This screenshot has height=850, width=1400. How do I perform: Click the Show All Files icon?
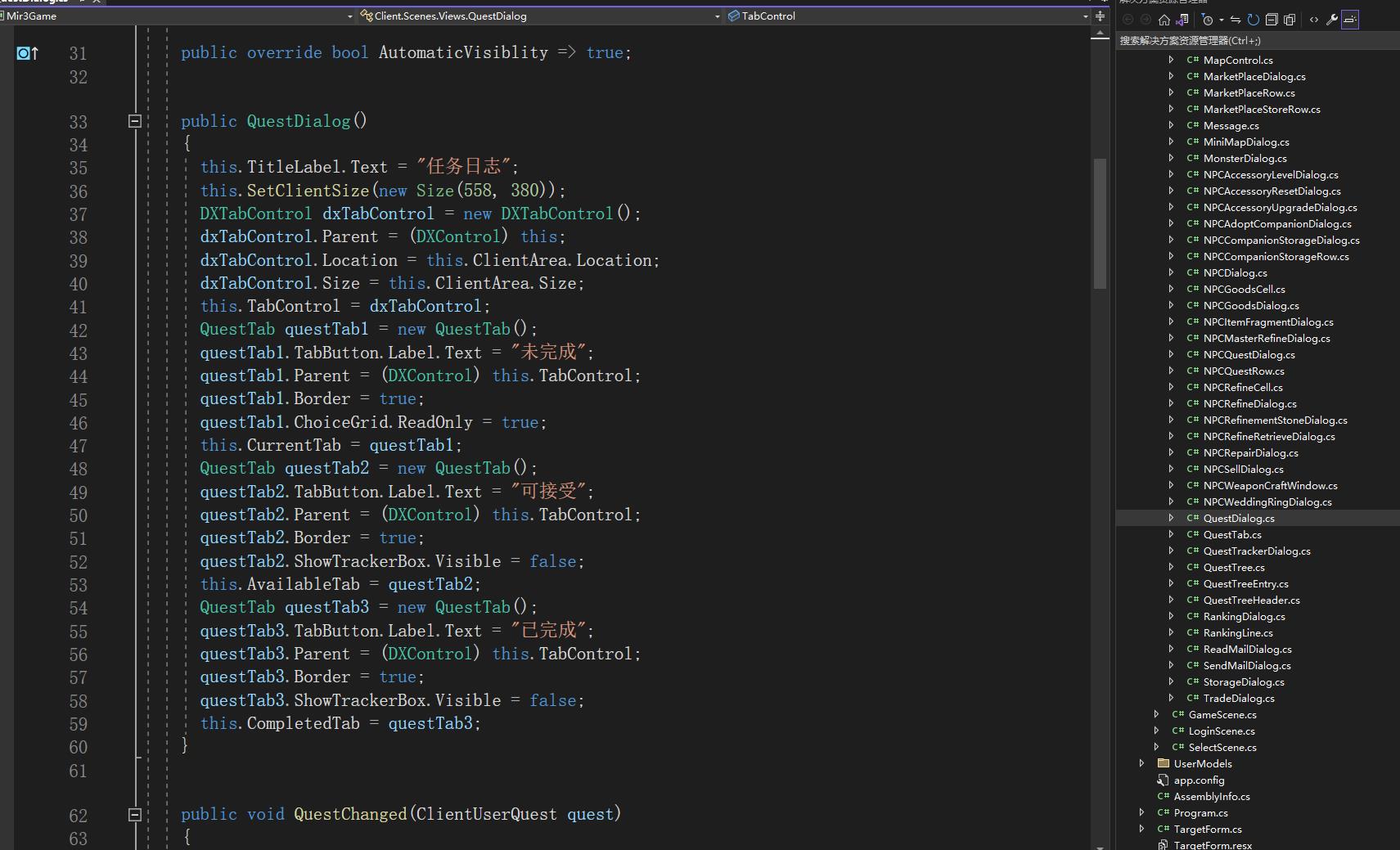(1290, 20)
